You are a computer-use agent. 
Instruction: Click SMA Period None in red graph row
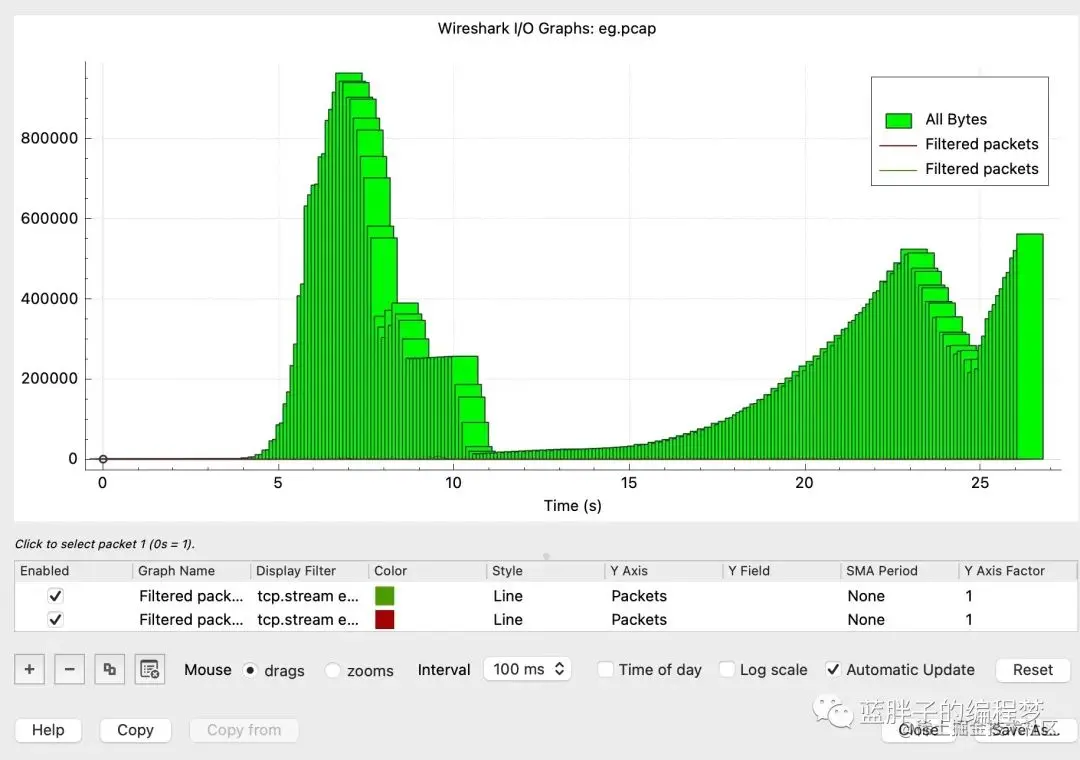pyautogui.click(x=900, y=619)
